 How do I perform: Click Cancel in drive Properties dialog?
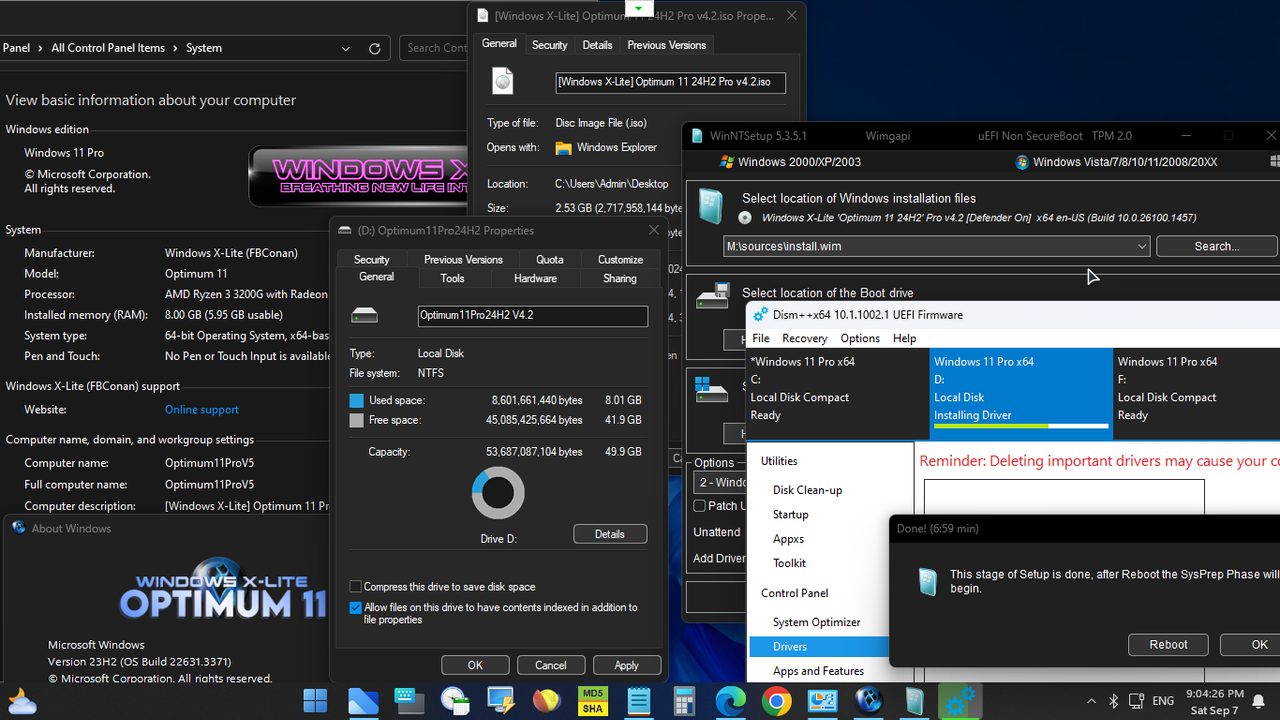[551, 665]
